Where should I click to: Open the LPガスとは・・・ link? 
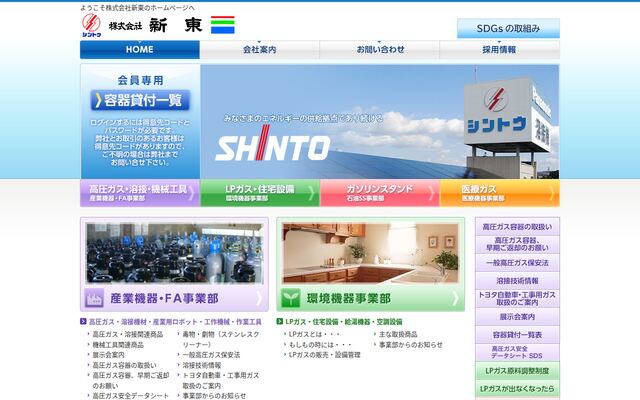(x=314, y=334)
